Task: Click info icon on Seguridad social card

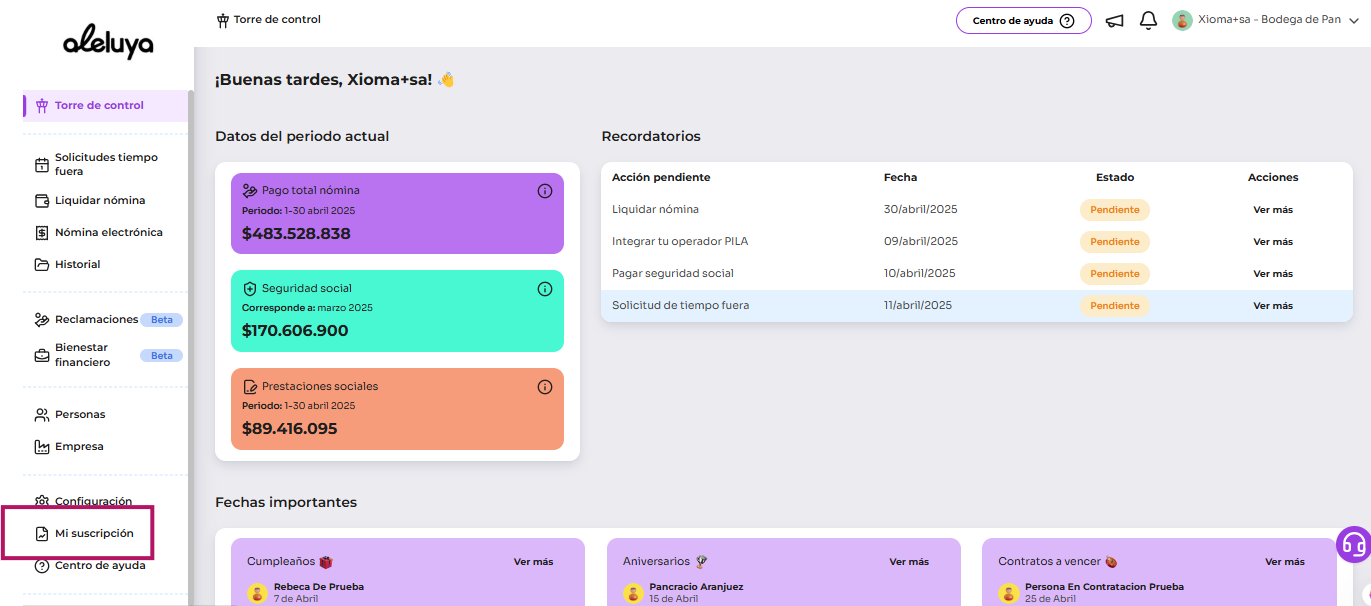Action: pyautogui.click(x=545, y=289)
